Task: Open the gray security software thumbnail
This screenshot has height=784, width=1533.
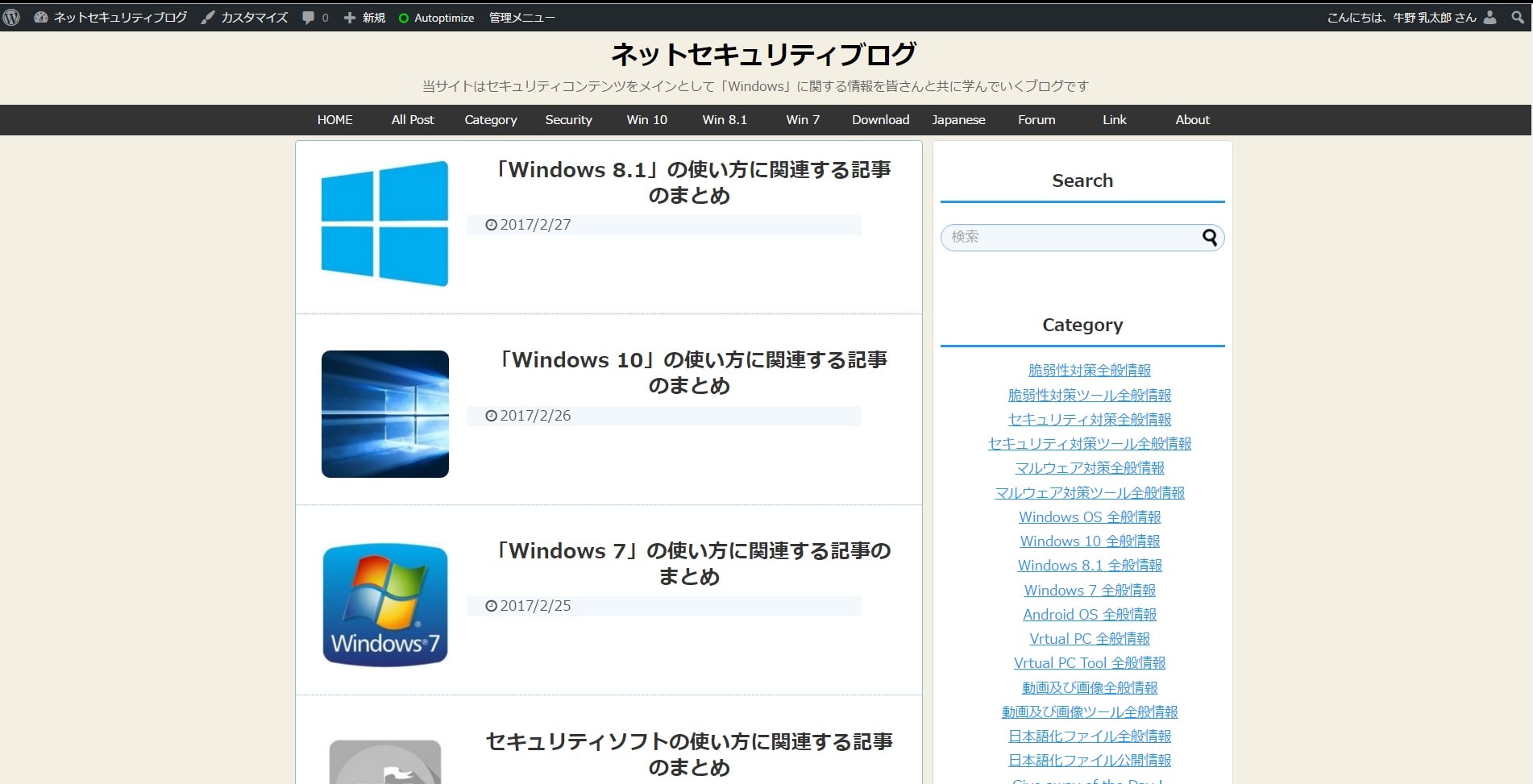Action: point(385,761)
